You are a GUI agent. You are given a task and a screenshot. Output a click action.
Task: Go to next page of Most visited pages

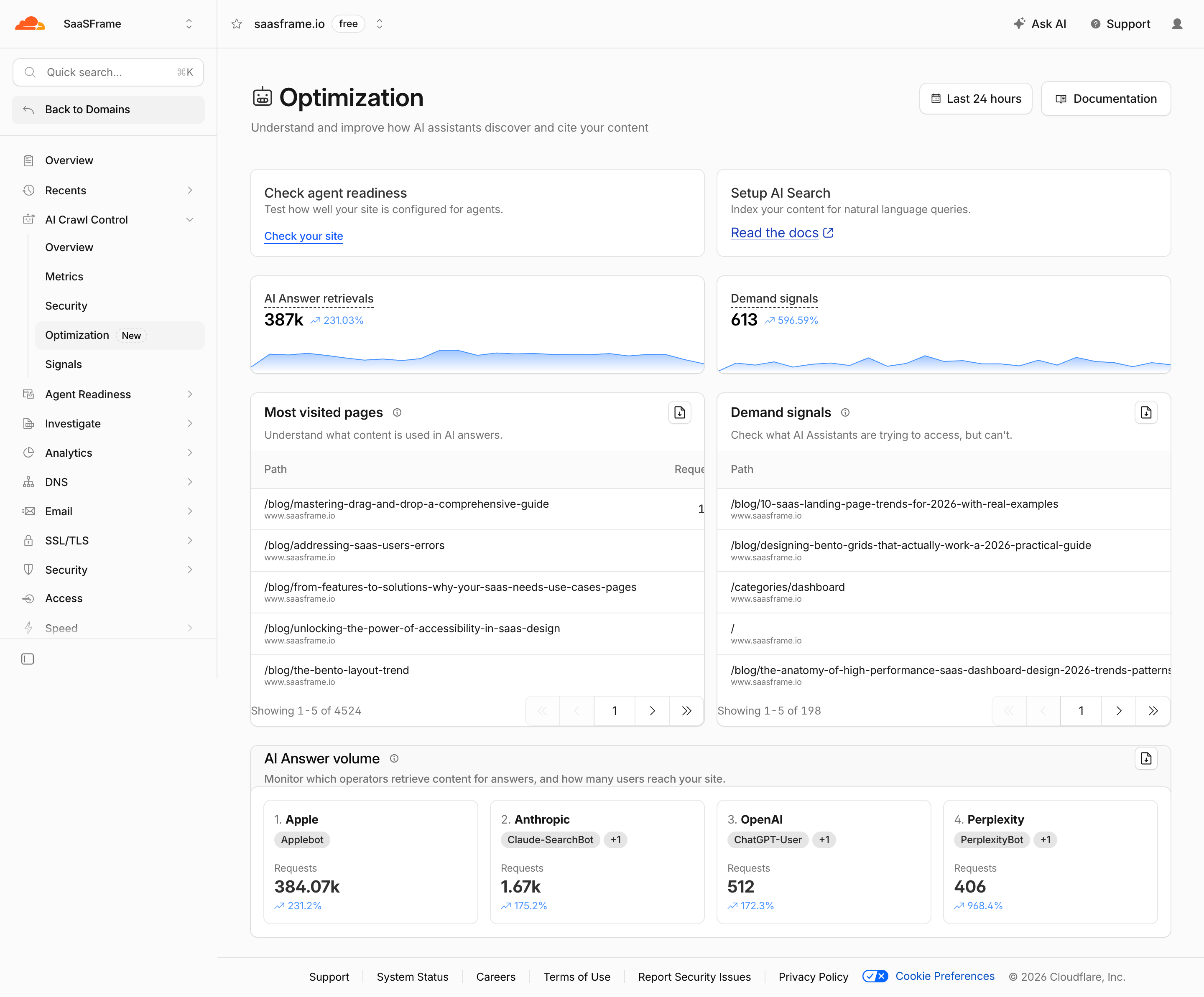(652, 711)
